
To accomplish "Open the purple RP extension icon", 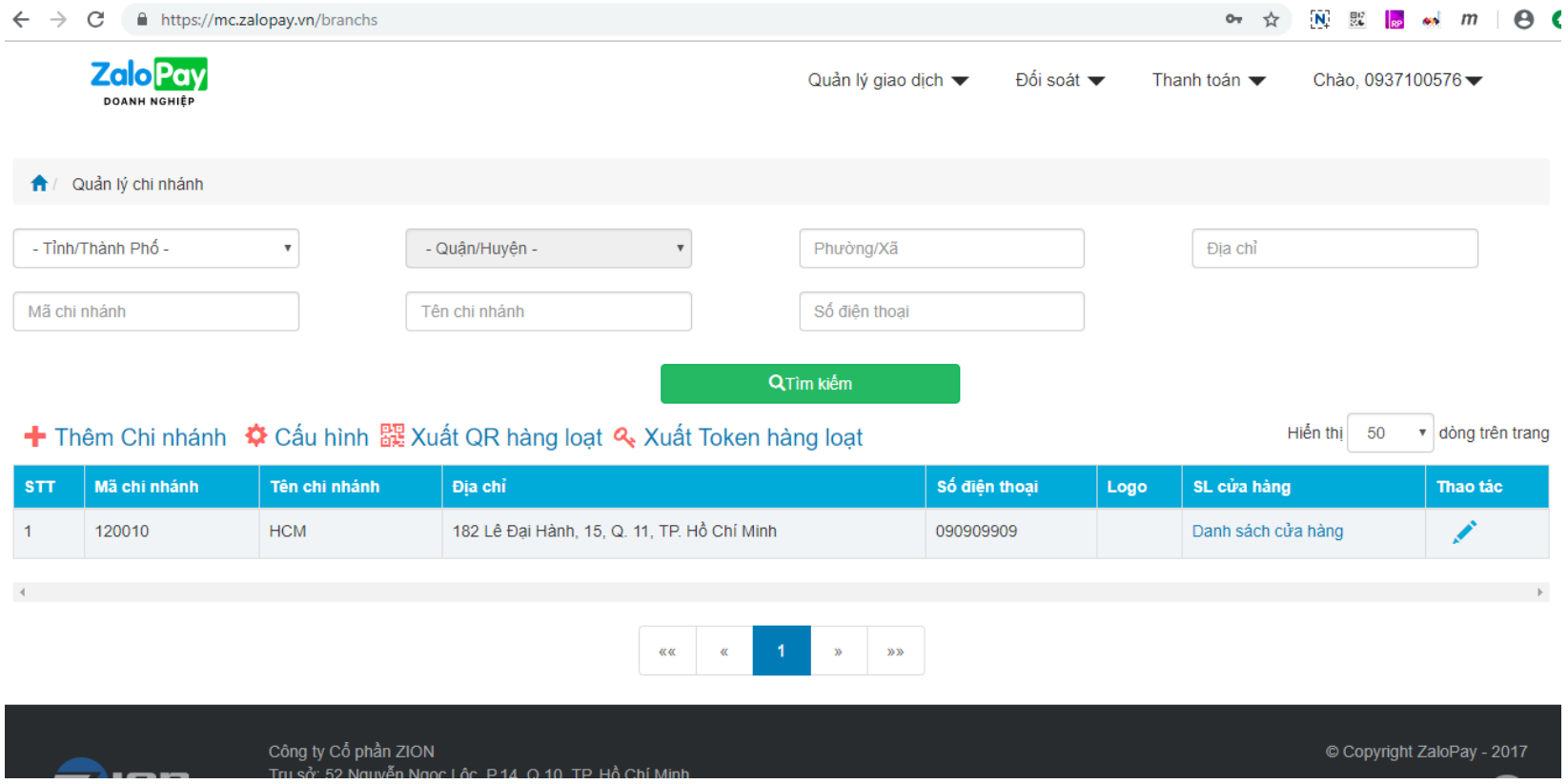I will click(1395, 19).
